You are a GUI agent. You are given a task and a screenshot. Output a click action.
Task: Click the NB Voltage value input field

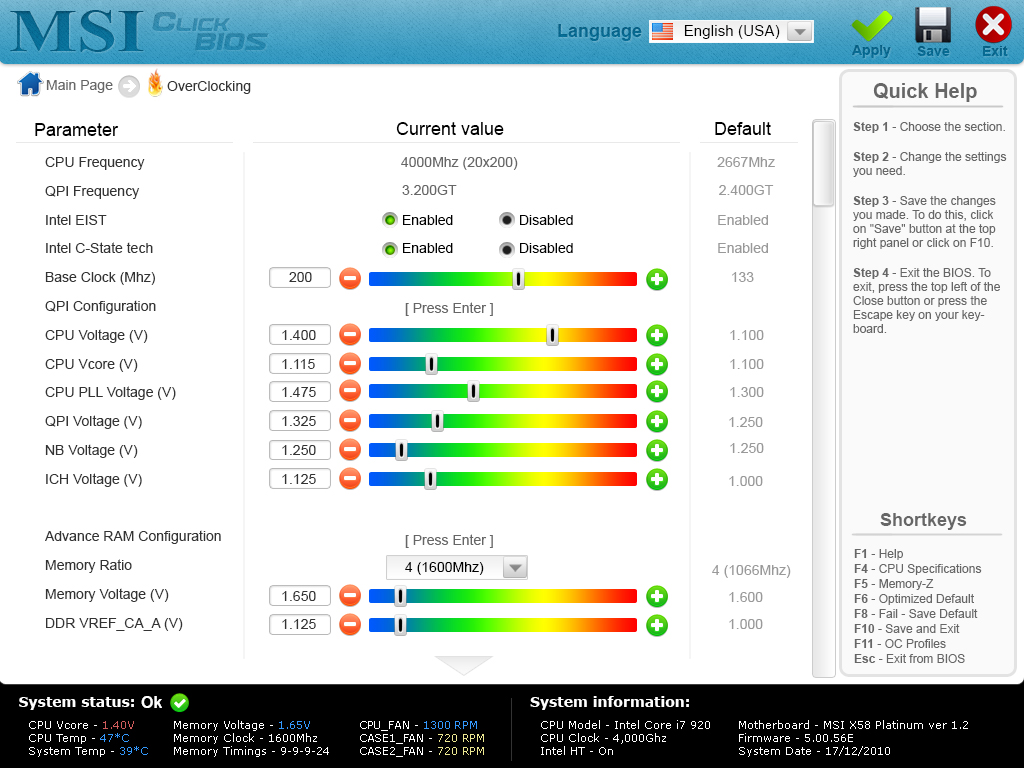(x=300, y=450)
